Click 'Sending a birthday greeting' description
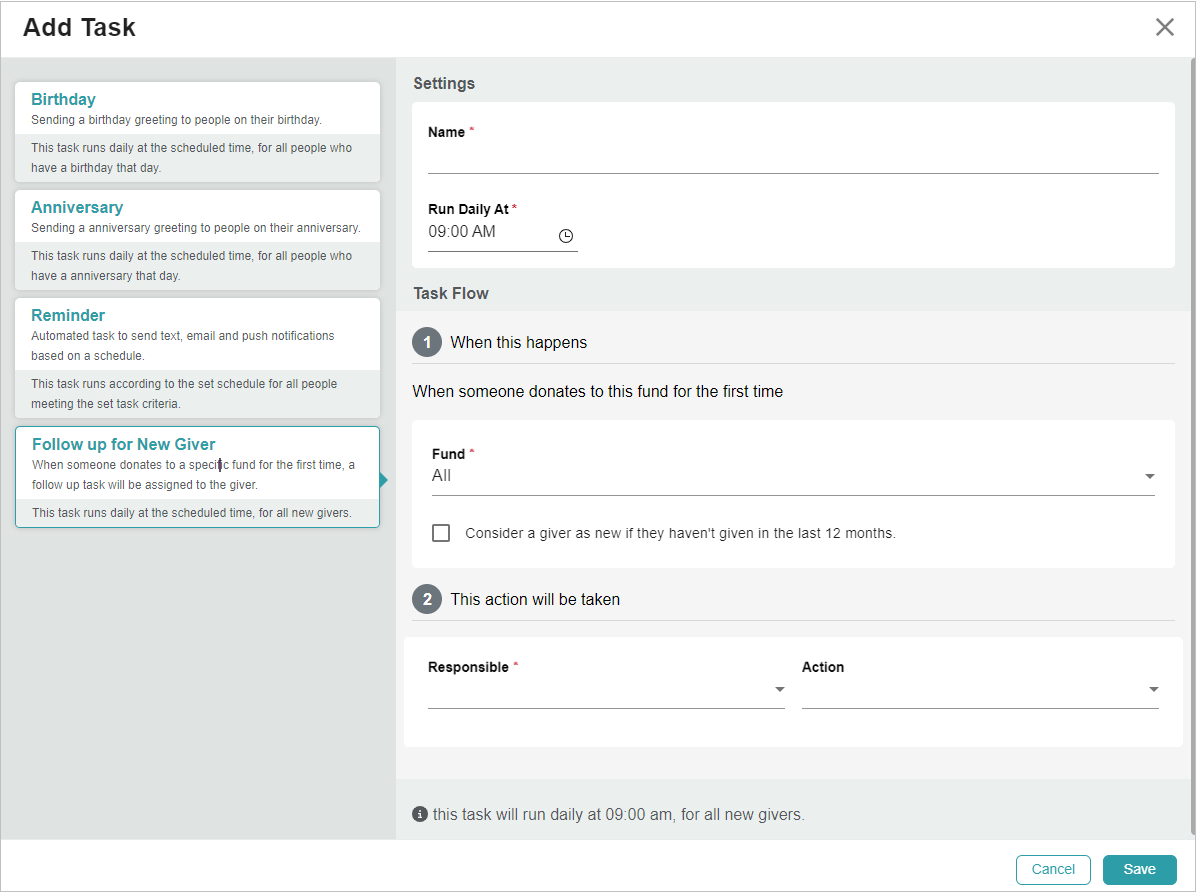Viewport: 1196px width, 892px height. pyautogui.click(x=176, y=120)
